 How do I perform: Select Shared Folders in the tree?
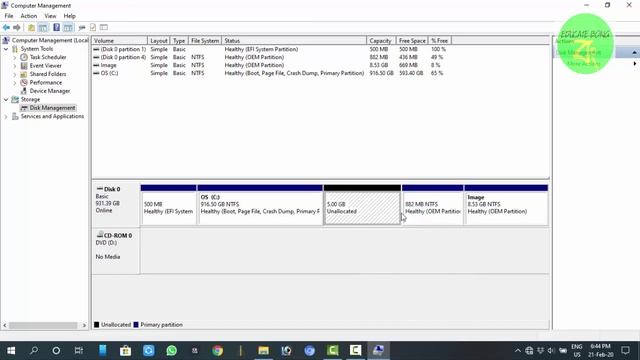(47, 74)
